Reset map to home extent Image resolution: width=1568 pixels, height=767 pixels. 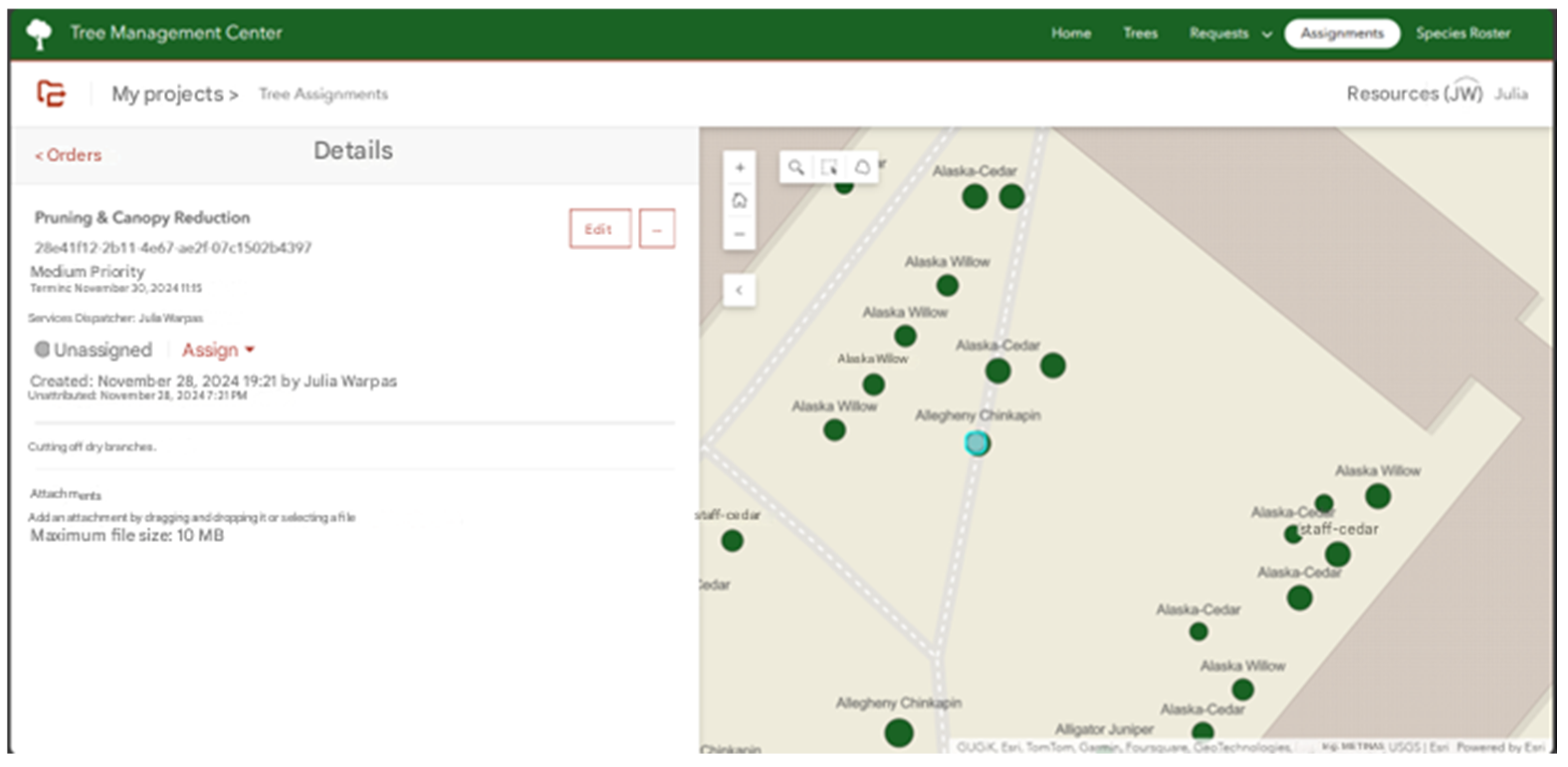(739, 200)
